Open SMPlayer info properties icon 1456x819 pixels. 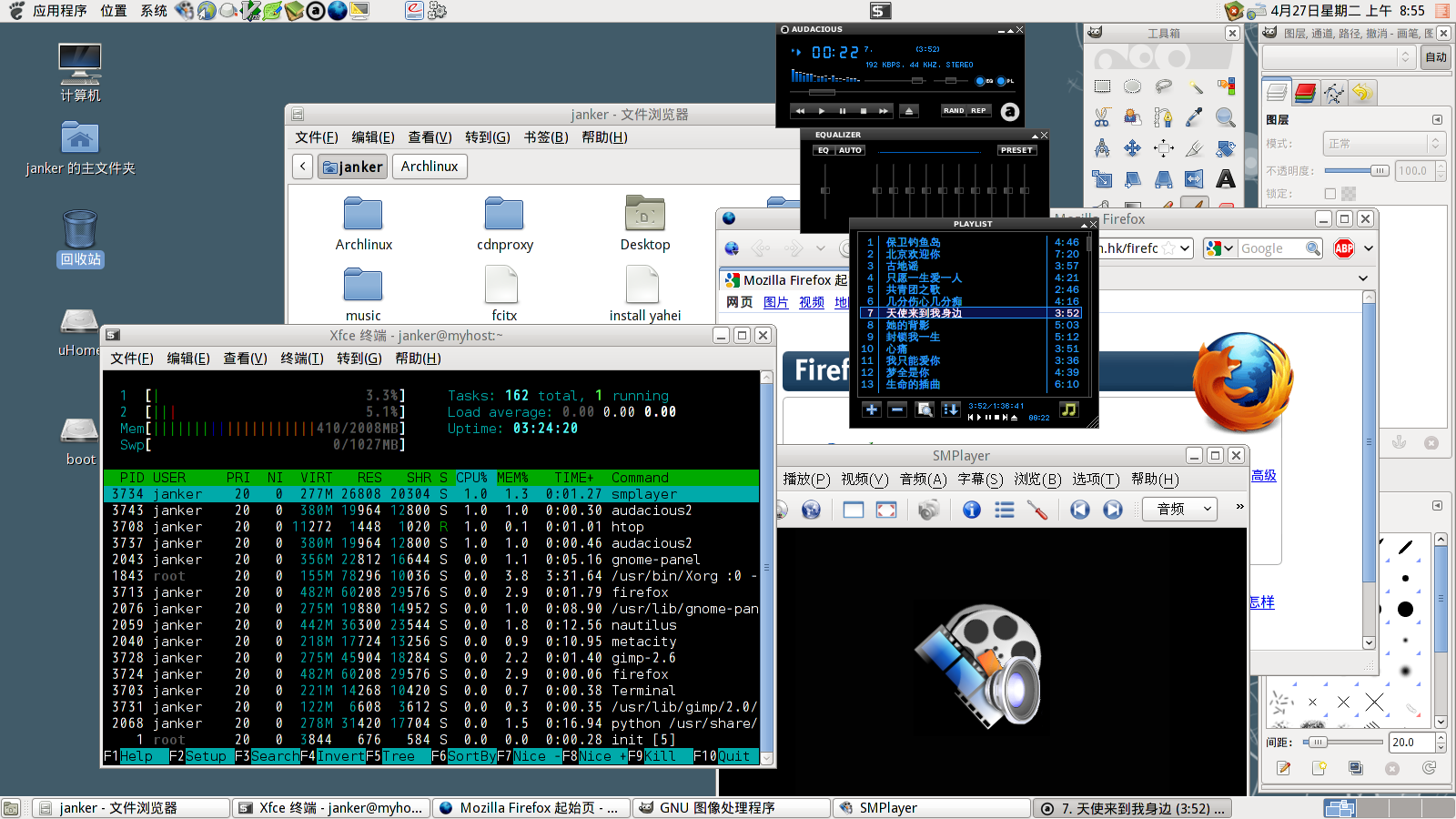[972, 510]
